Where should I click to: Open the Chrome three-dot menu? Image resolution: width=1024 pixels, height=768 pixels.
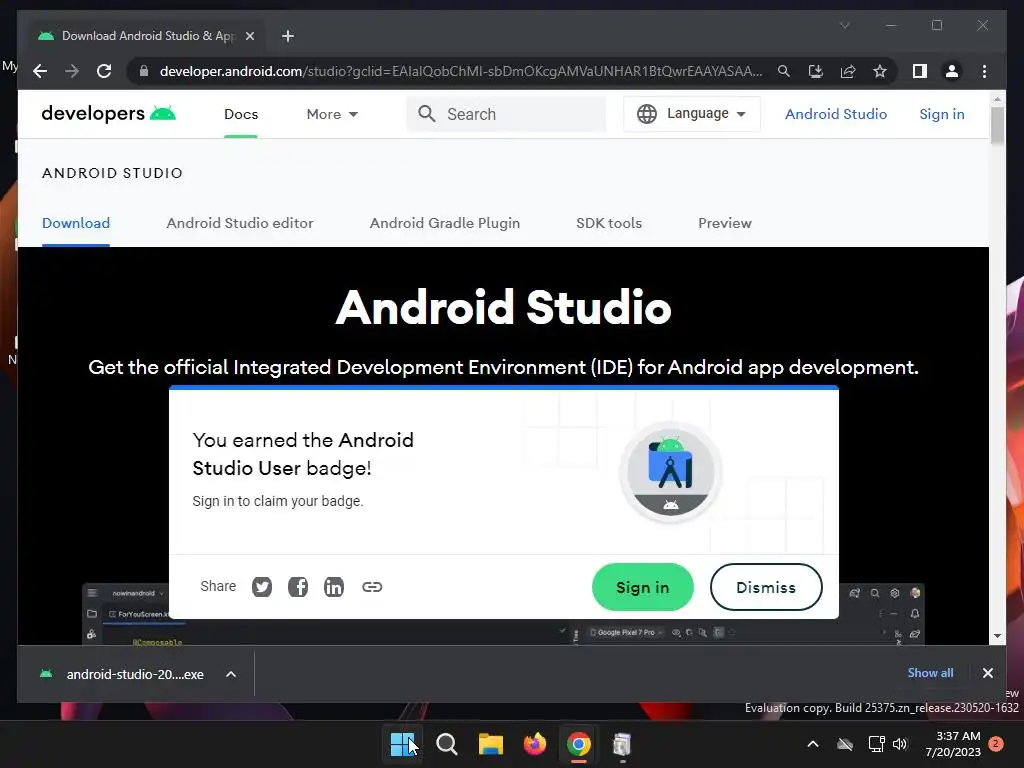click(x=984, y=71)
